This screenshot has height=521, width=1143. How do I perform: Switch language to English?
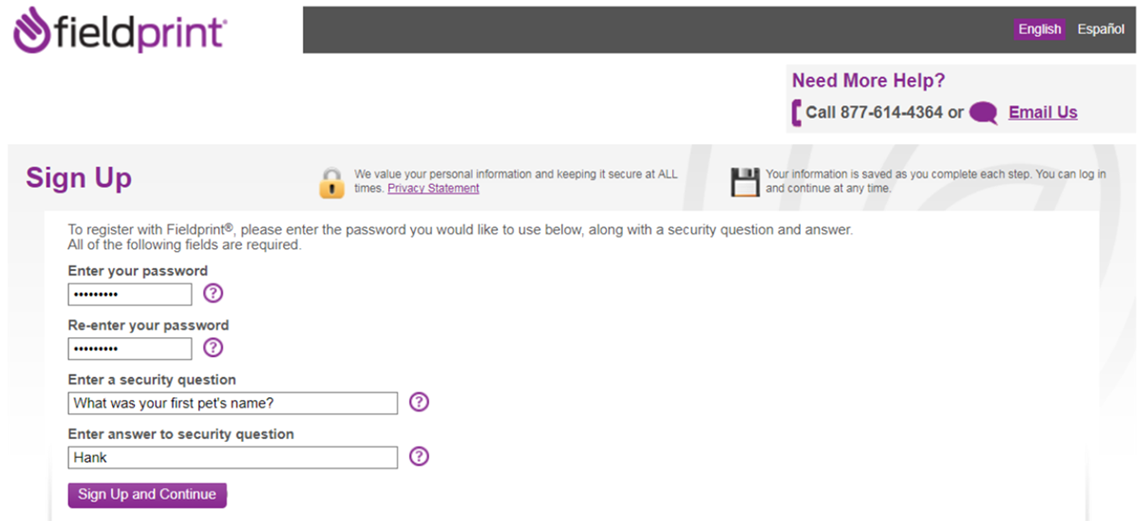click(x=1039, y=29)
